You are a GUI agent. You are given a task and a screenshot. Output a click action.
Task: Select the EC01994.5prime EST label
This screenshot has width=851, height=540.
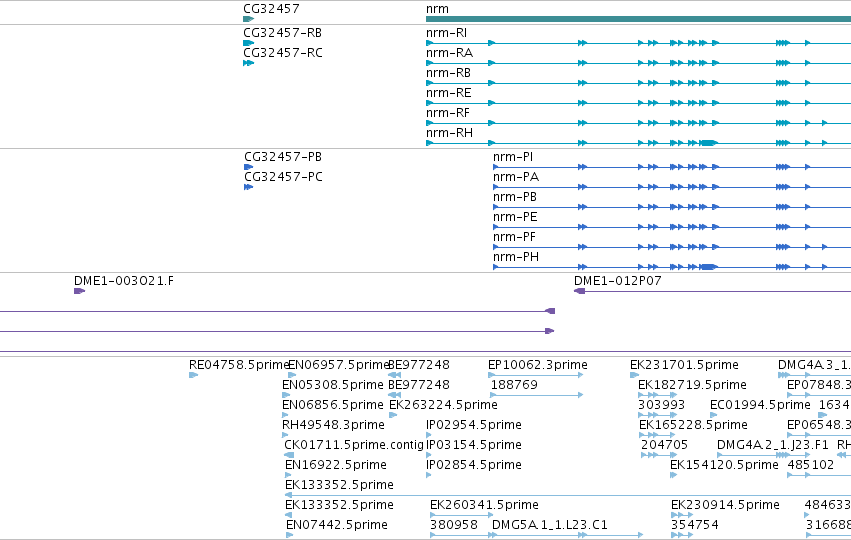(x=760, y=405)
